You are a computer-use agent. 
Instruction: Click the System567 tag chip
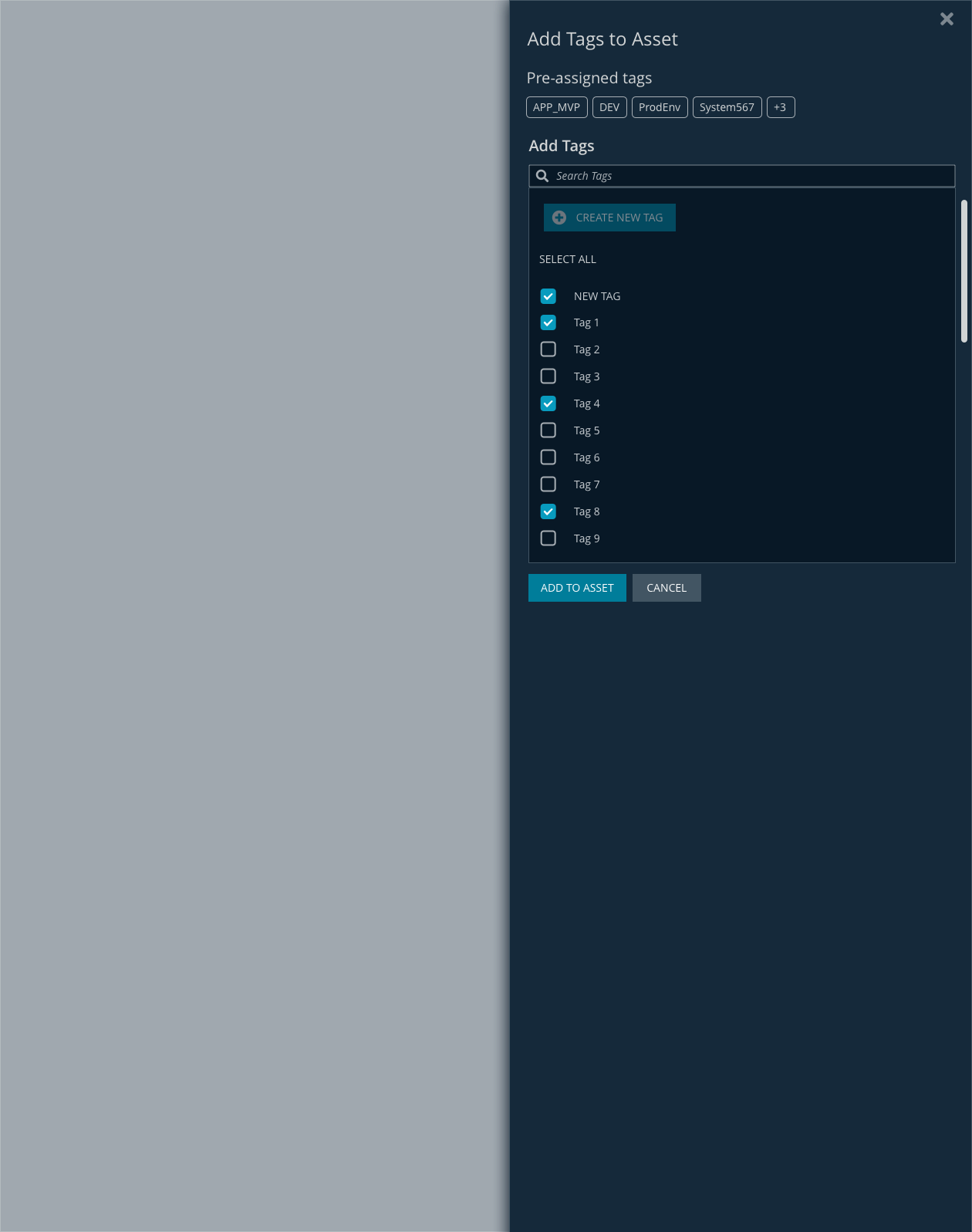(727, 107)
